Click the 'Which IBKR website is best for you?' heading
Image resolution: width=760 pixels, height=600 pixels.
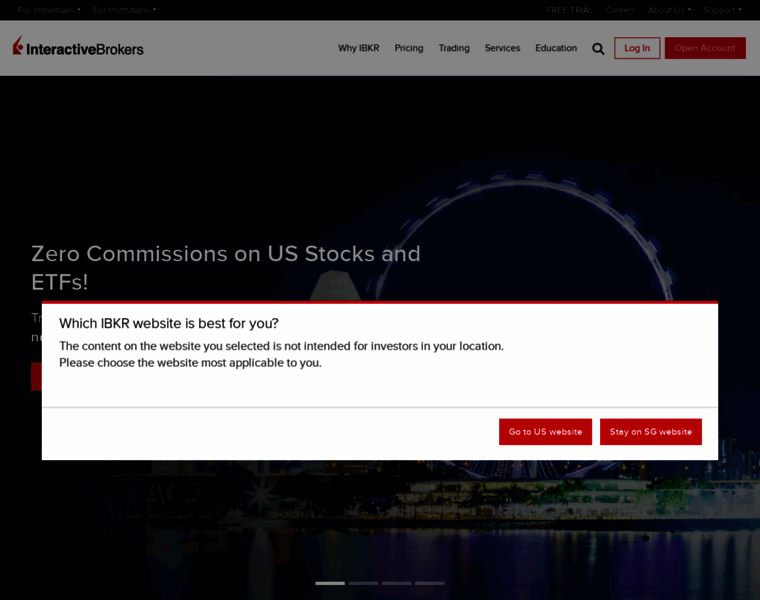(169, 323)
